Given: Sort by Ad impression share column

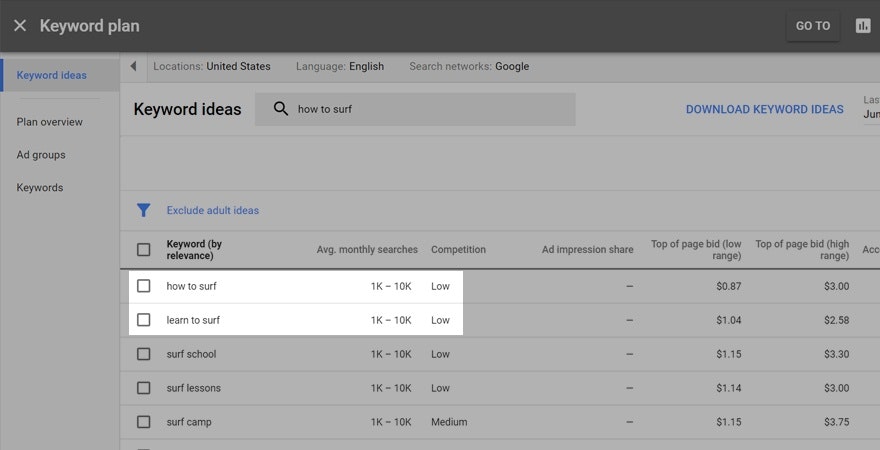Looking at the screenshot, I should pos(588,250).
